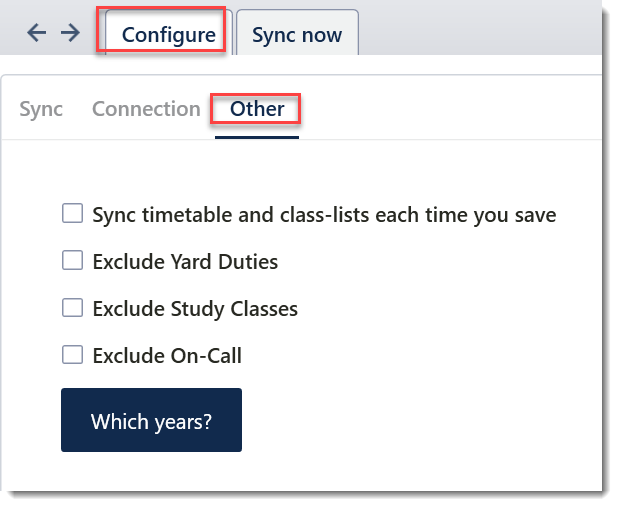The image size is (617, 506).
Task: Click the 'Sync timetable and class-lists' label text
Action: coord(324,214)
